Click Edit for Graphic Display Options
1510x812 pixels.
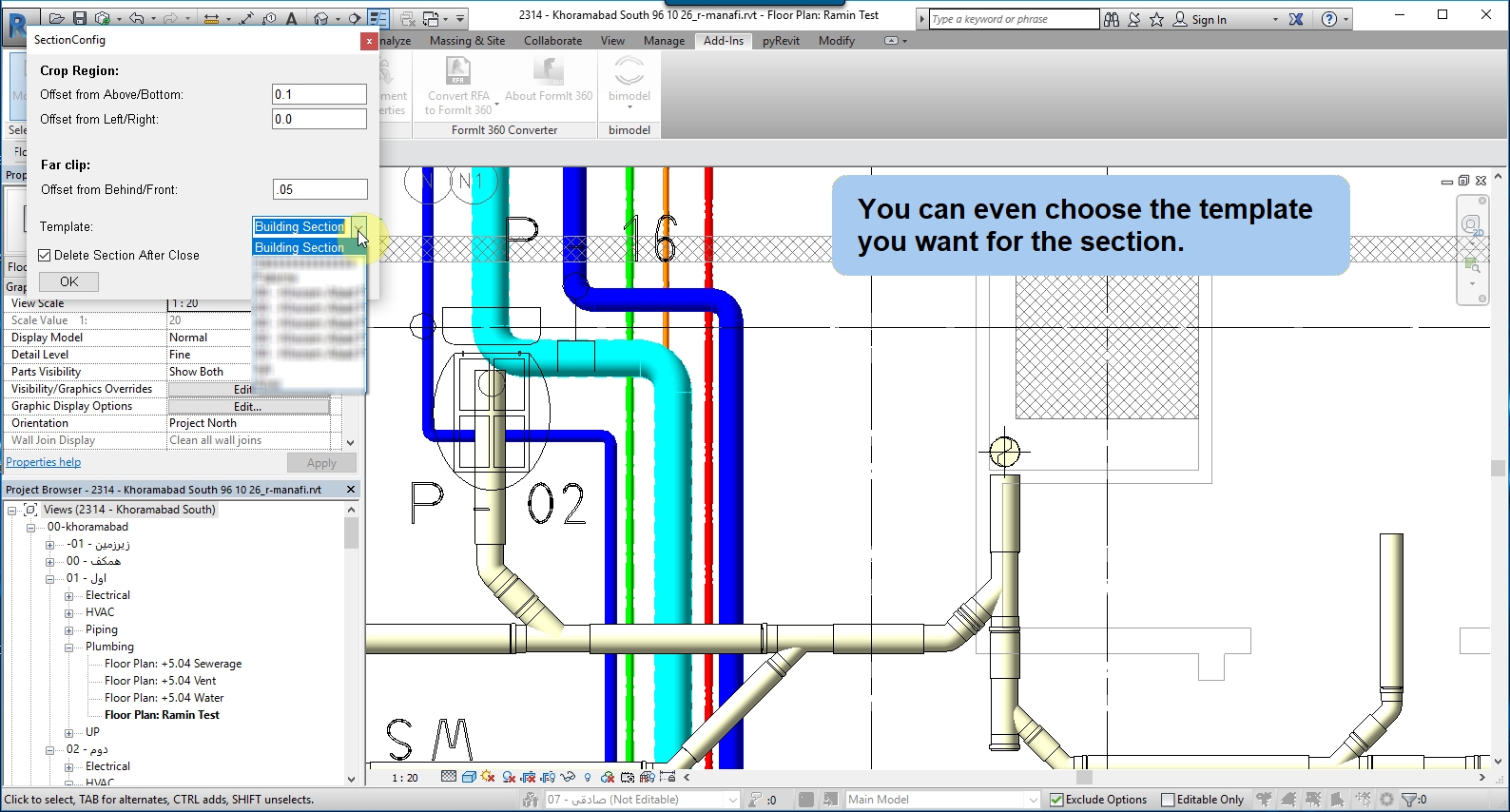tap(248, 407)
